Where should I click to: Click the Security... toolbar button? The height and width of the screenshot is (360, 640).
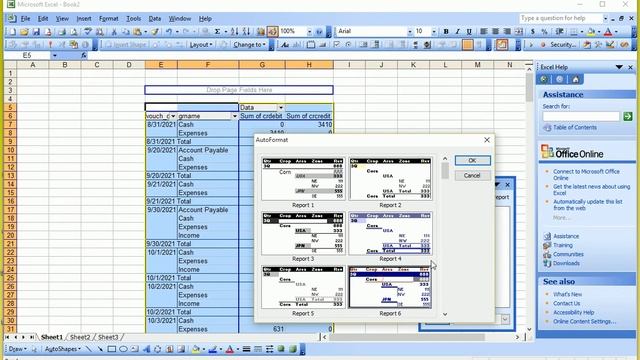pyautogui.click(x=563, y=44)
